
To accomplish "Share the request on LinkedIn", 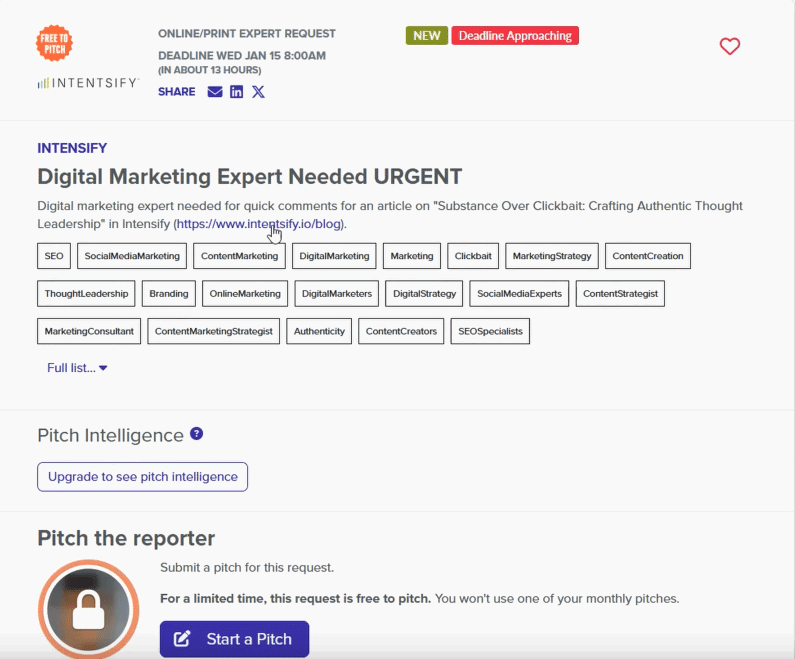I will pyautogui.click(x=236, y=92).
